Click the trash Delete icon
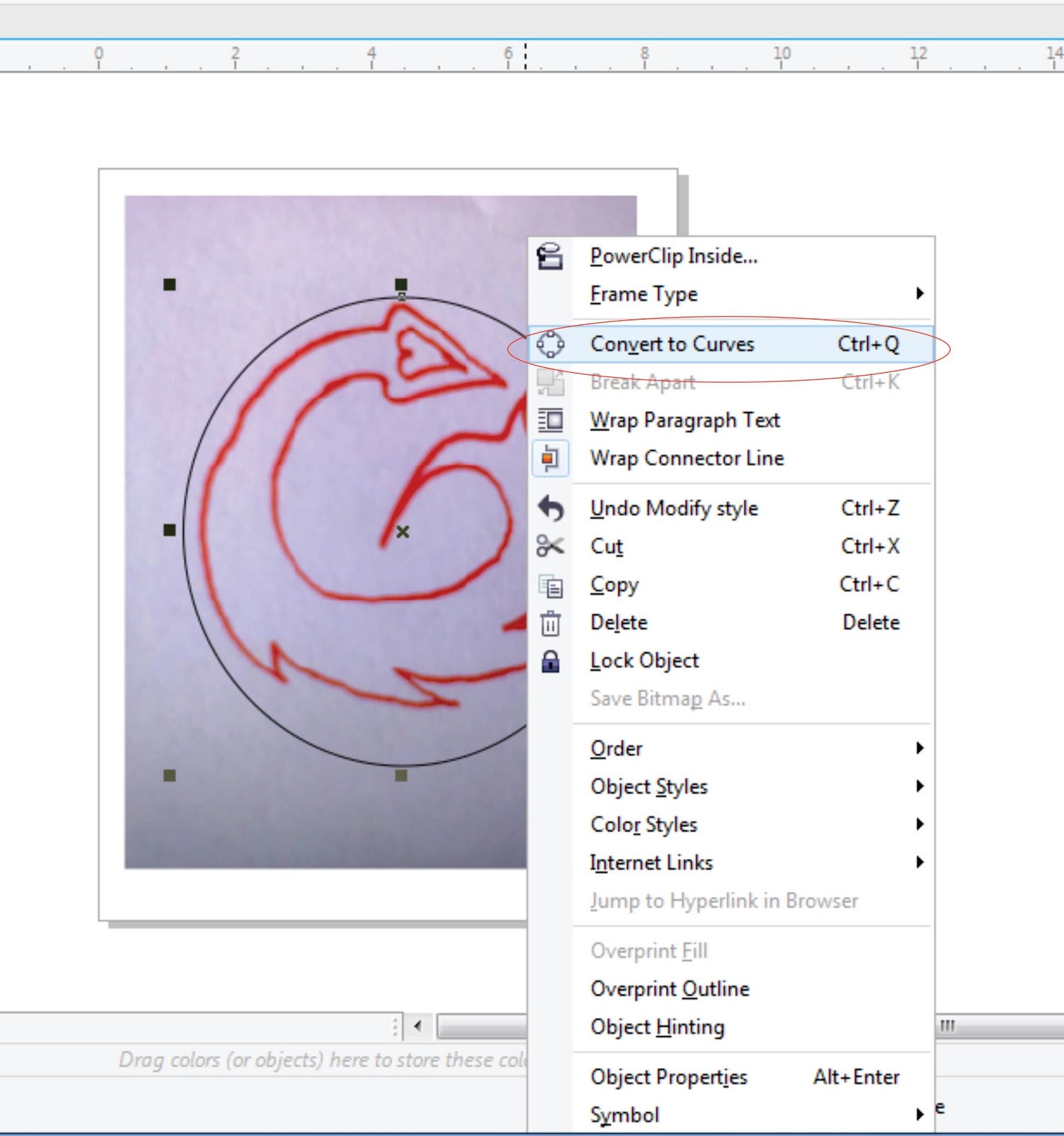Image resolution: width=1064 pixels, height=1136 pixels. coord(550,623)
